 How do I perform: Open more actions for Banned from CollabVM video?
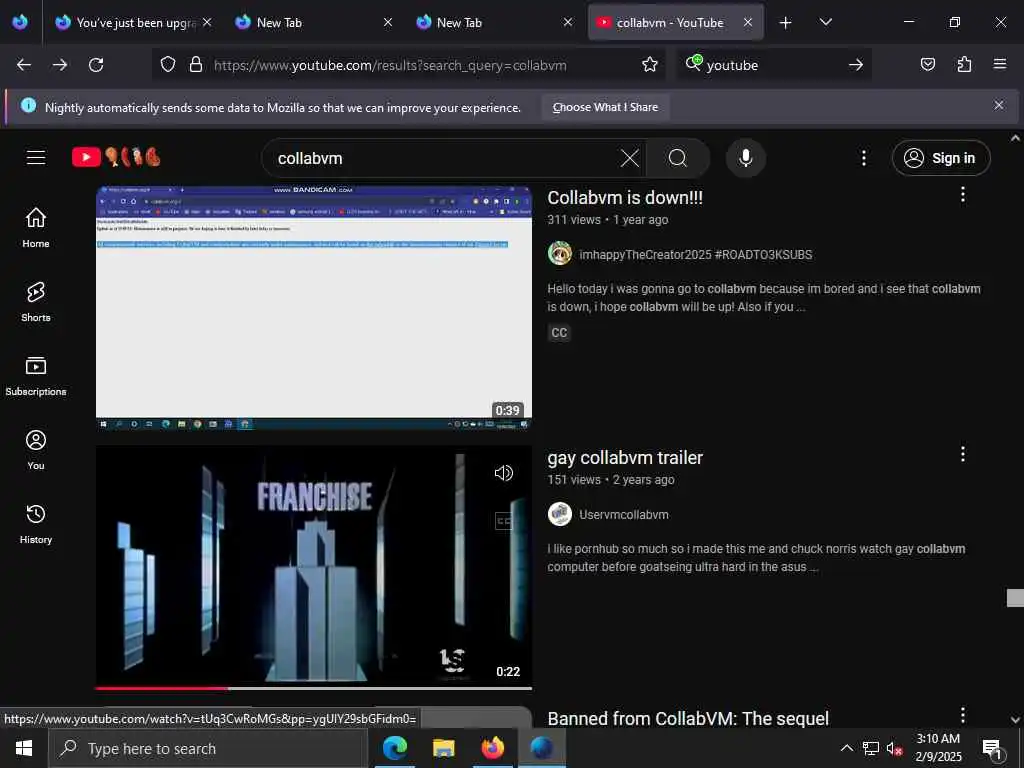[x=963, y=714]
